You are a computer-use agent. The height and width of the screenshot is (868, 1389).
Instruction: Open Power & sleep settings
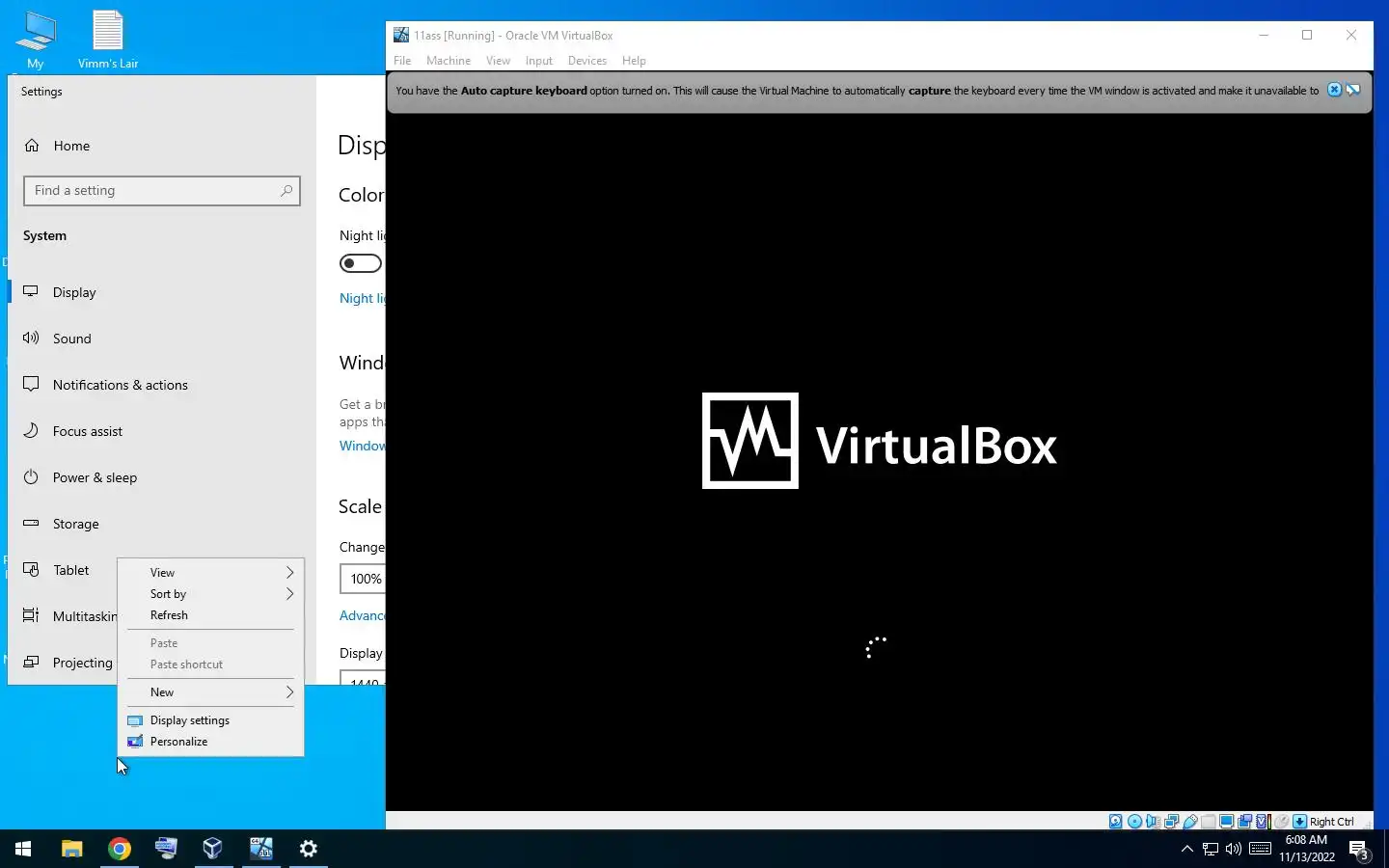point(162,477)
